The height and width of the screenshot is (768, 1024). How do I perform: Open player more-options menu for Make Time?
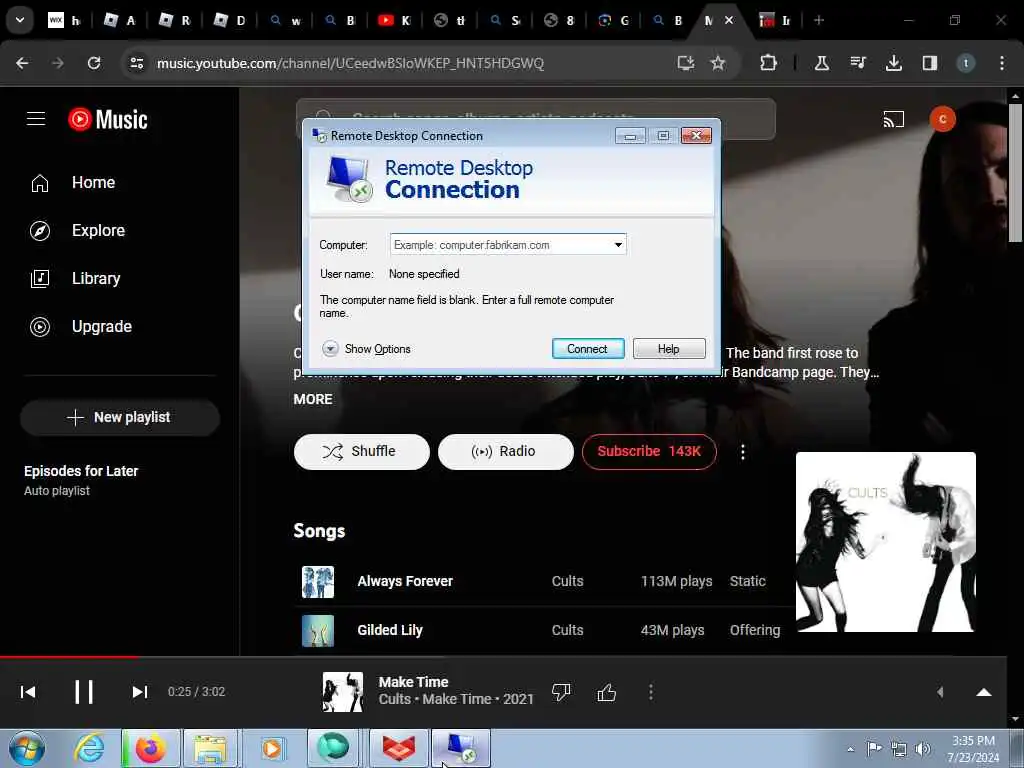tap(650, 692)
